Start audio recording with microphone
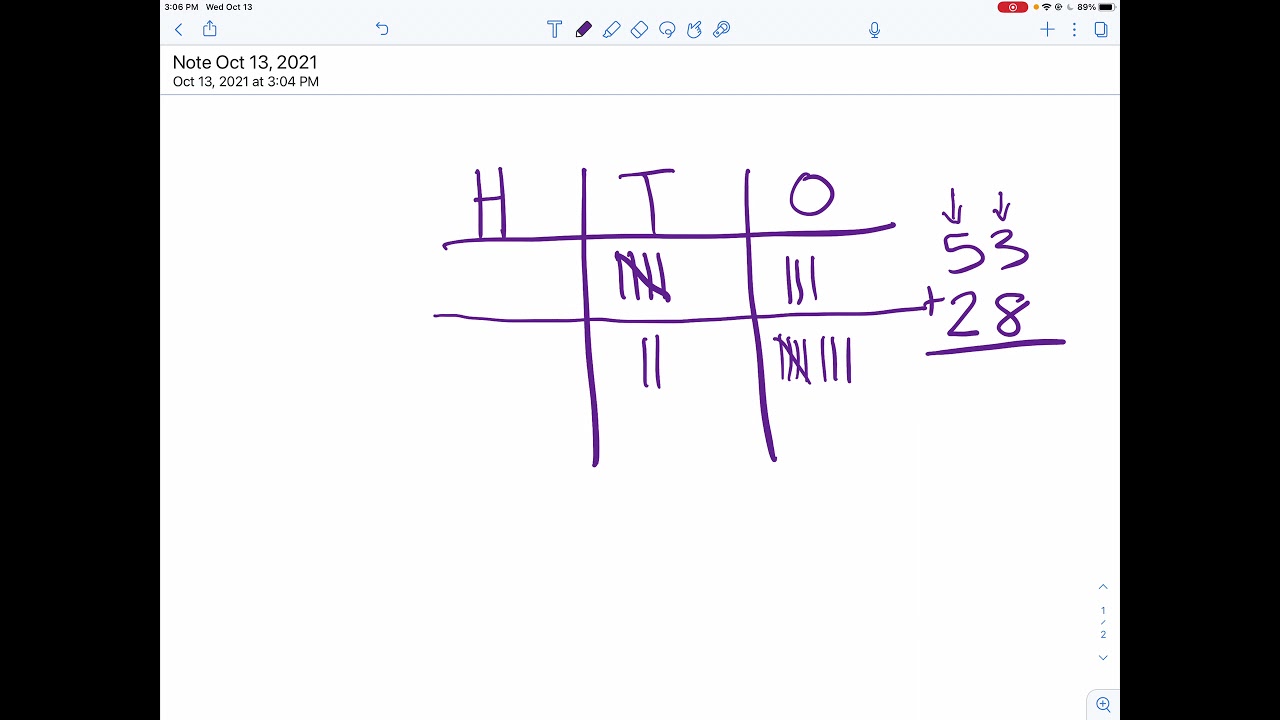Screen dimensions: 1280x720 pyautogui.click(x=874, y=30)
